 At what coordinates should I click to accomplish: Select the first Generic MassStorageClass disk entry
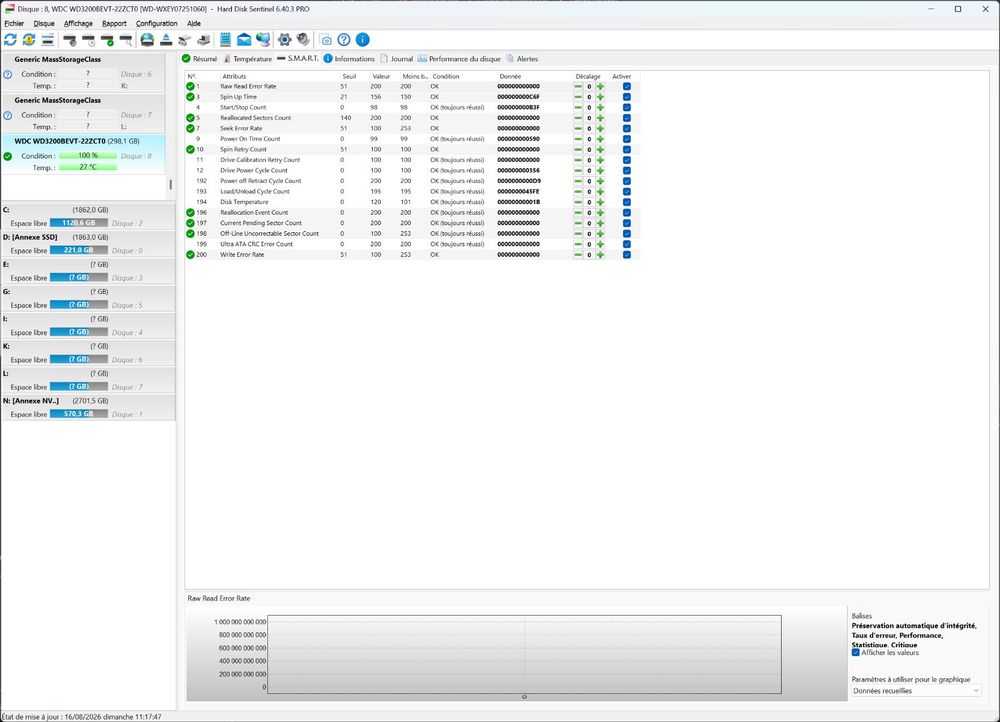coord(83,72)
